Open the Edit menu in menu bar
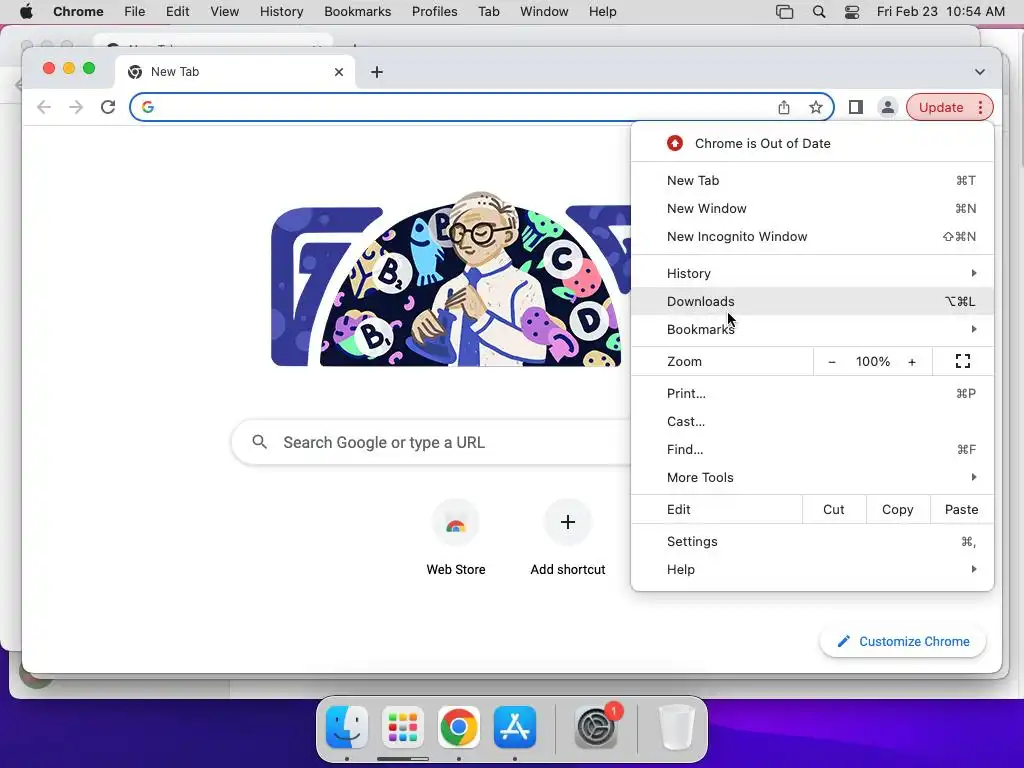The image size is (1024, 768). pos(178,12)
